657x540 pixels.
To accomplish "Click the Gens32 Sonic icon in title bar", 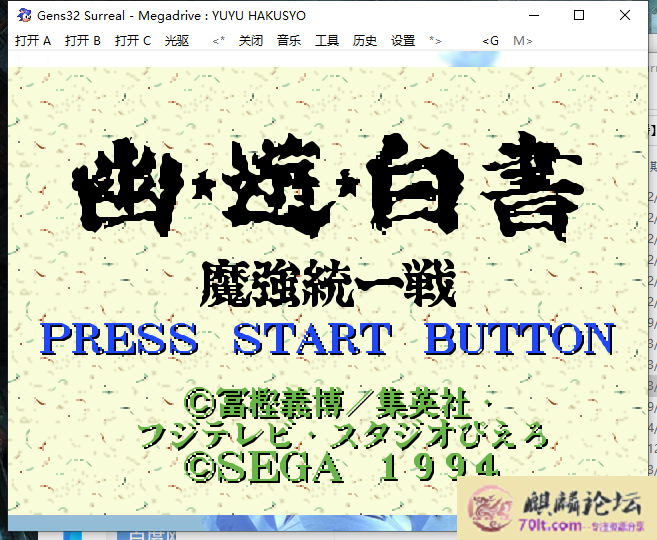I will click(24, 15).
